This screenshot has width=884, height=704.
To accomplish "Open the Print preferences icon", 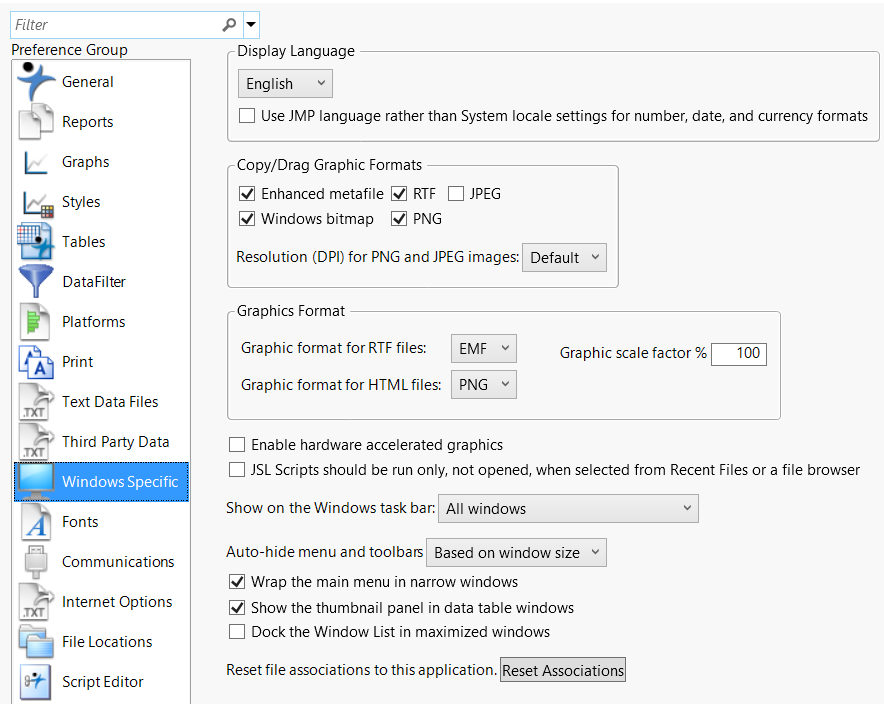I will (36, 362).
